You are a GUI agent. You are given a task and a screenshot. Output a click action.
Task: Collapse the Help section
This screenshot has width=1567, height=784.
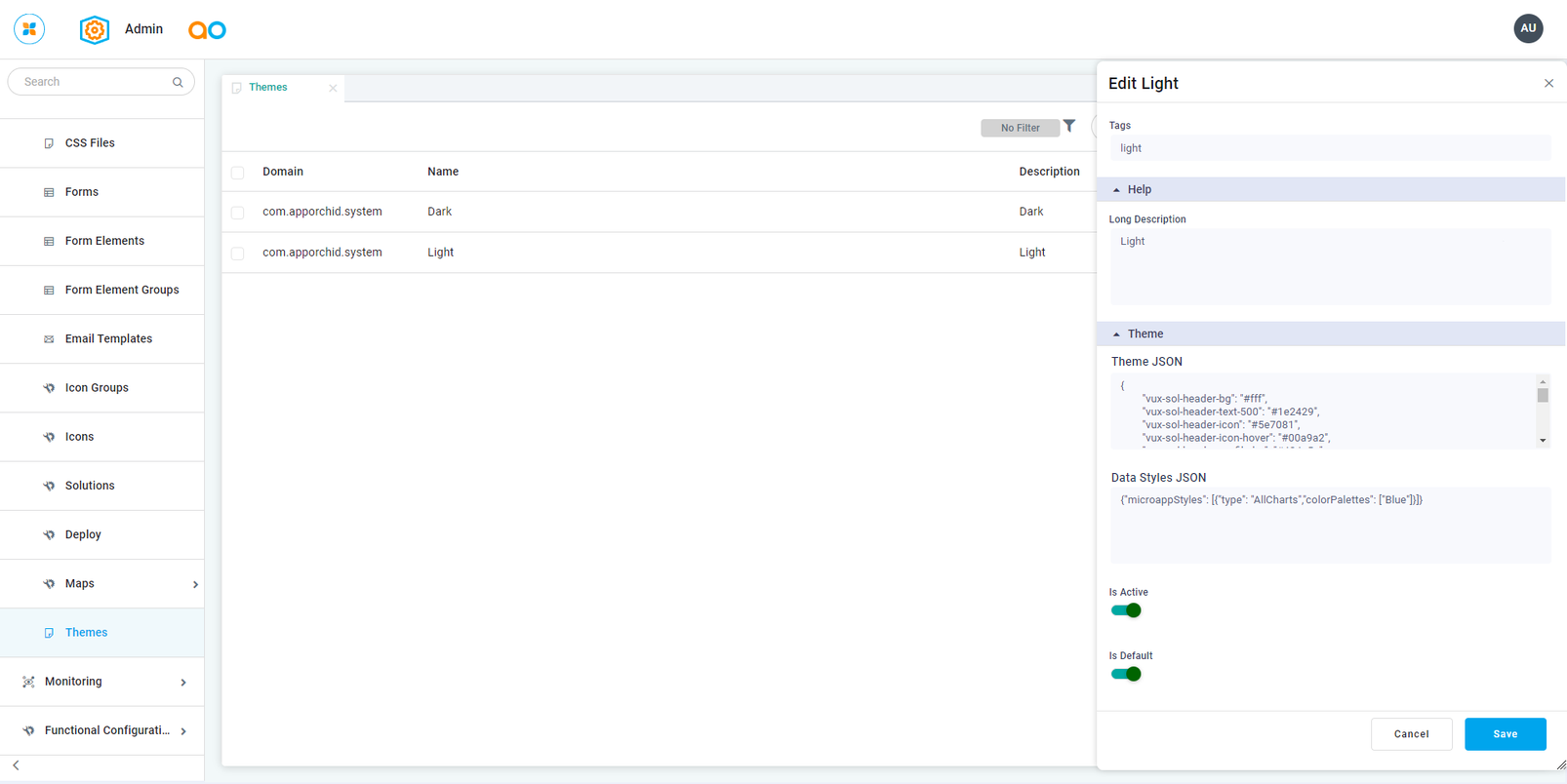[1117, 190]
